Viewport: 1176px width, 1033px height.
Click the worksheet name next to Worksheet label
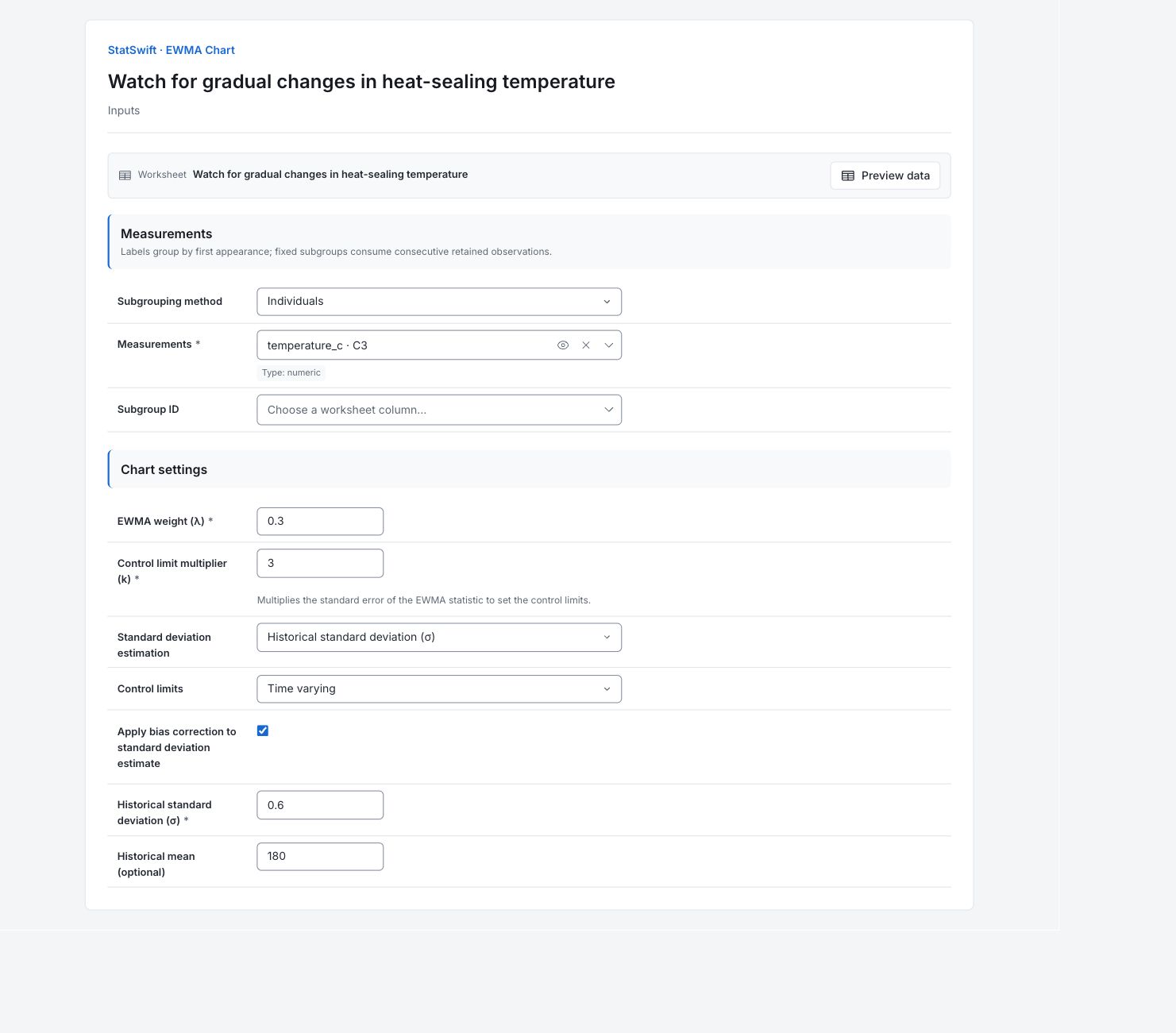tap(330, 175)
